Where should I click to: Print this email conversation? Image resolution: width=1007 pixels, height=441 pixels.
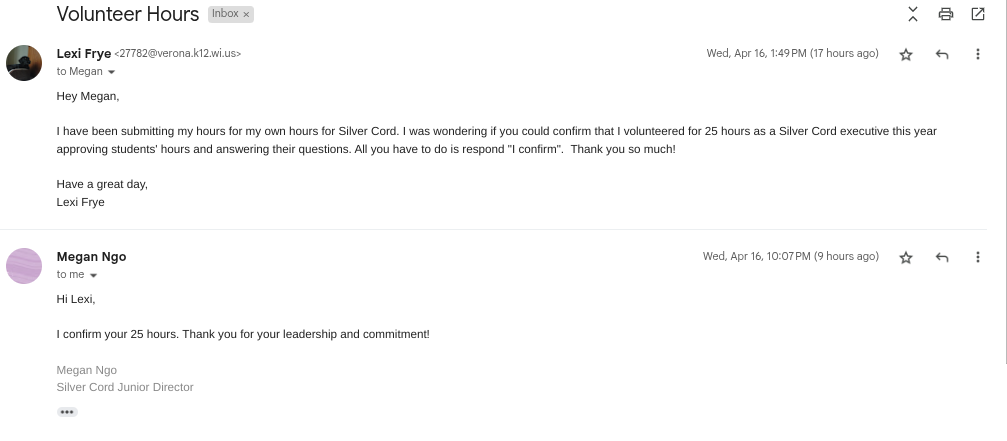pyautogui.click(x=945, y=14)
